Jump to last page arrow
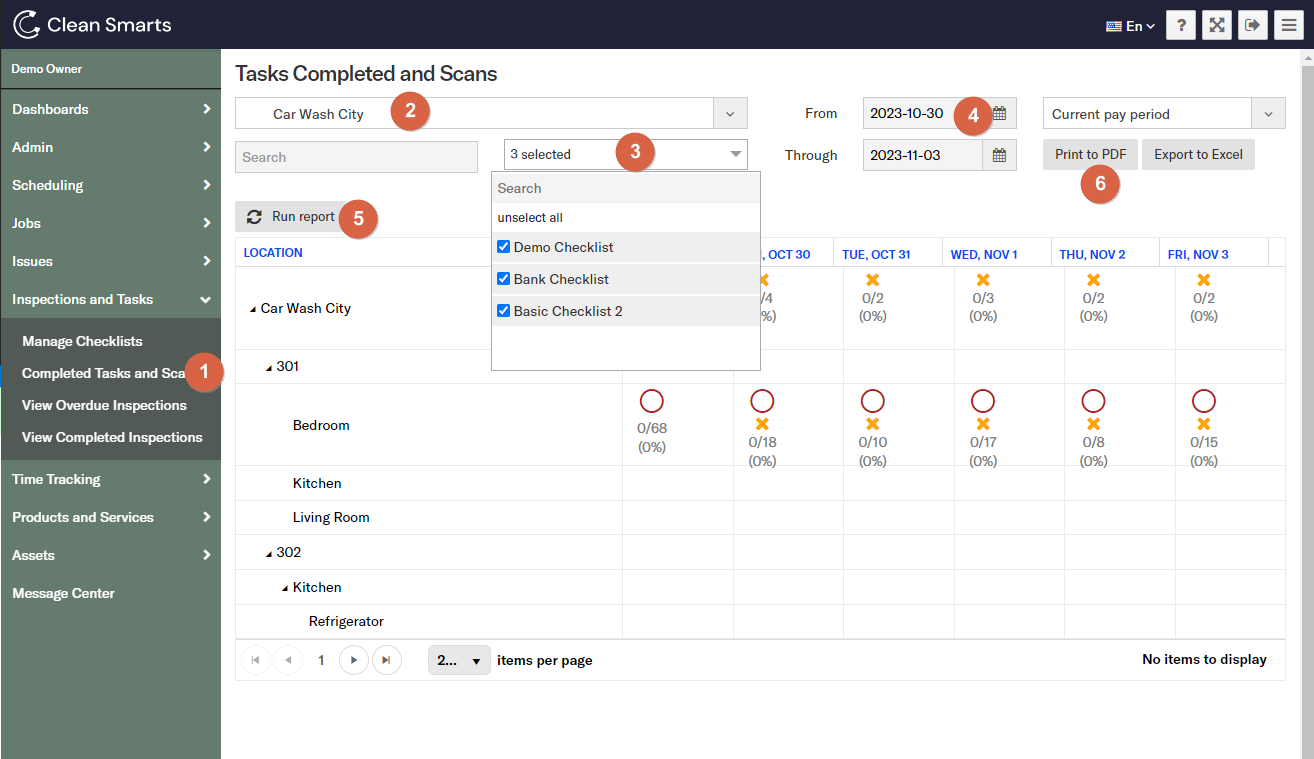 click(x=386, y=660)
